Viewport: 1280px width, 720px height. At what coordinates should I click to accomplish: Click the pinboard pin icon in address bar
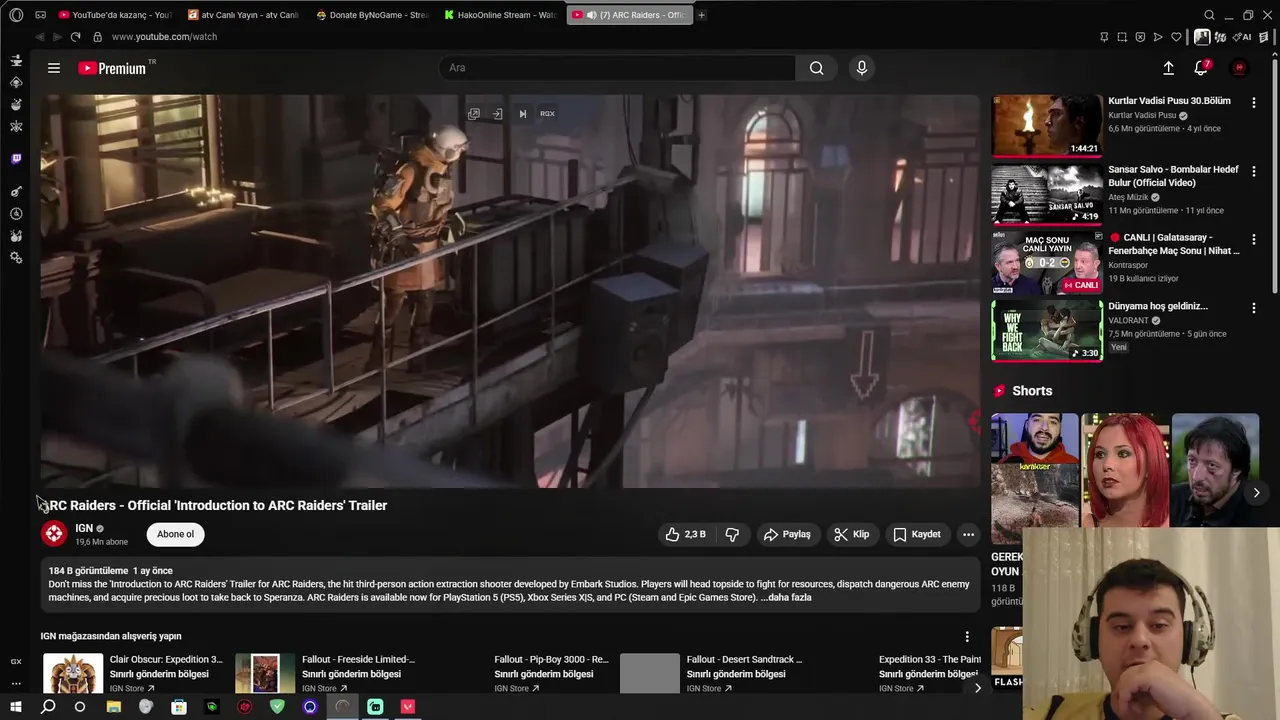click(x=1104, y=37)
